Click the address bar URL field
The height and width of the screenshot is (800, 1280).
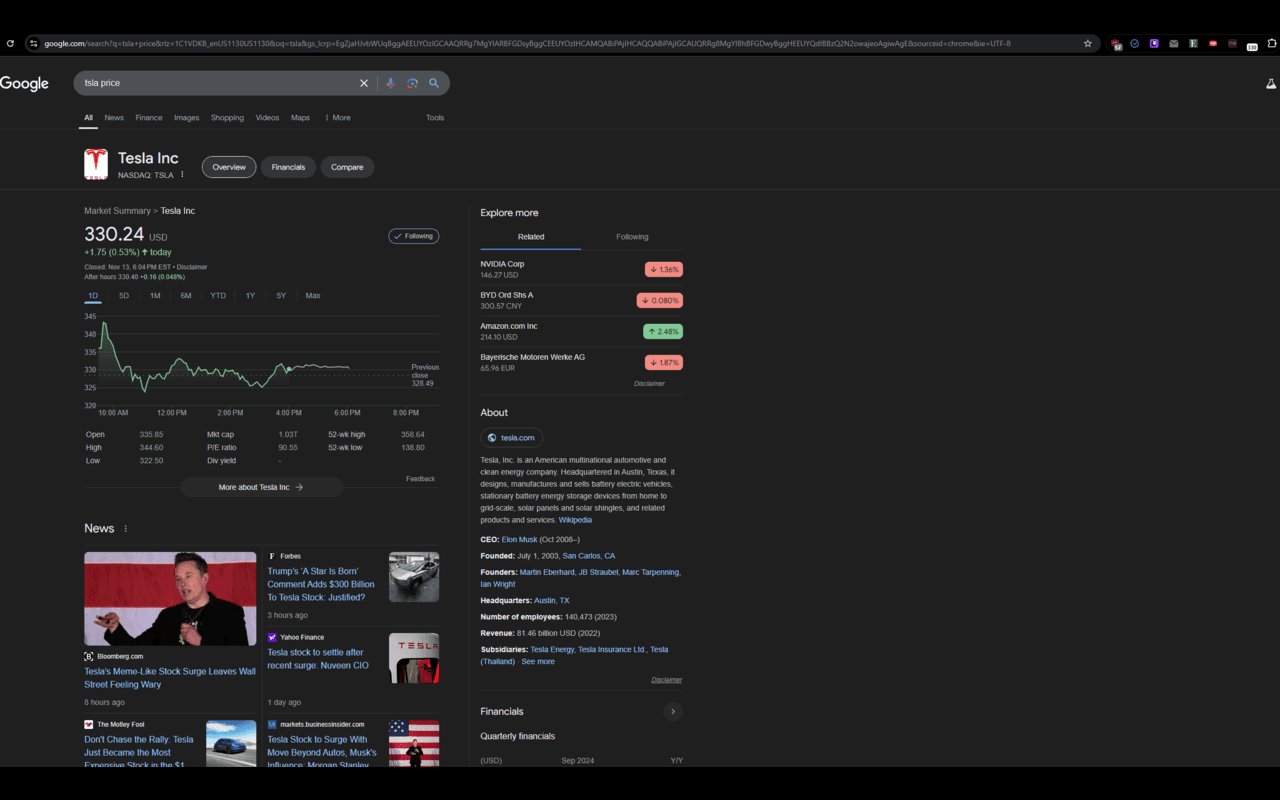(560, 44)
